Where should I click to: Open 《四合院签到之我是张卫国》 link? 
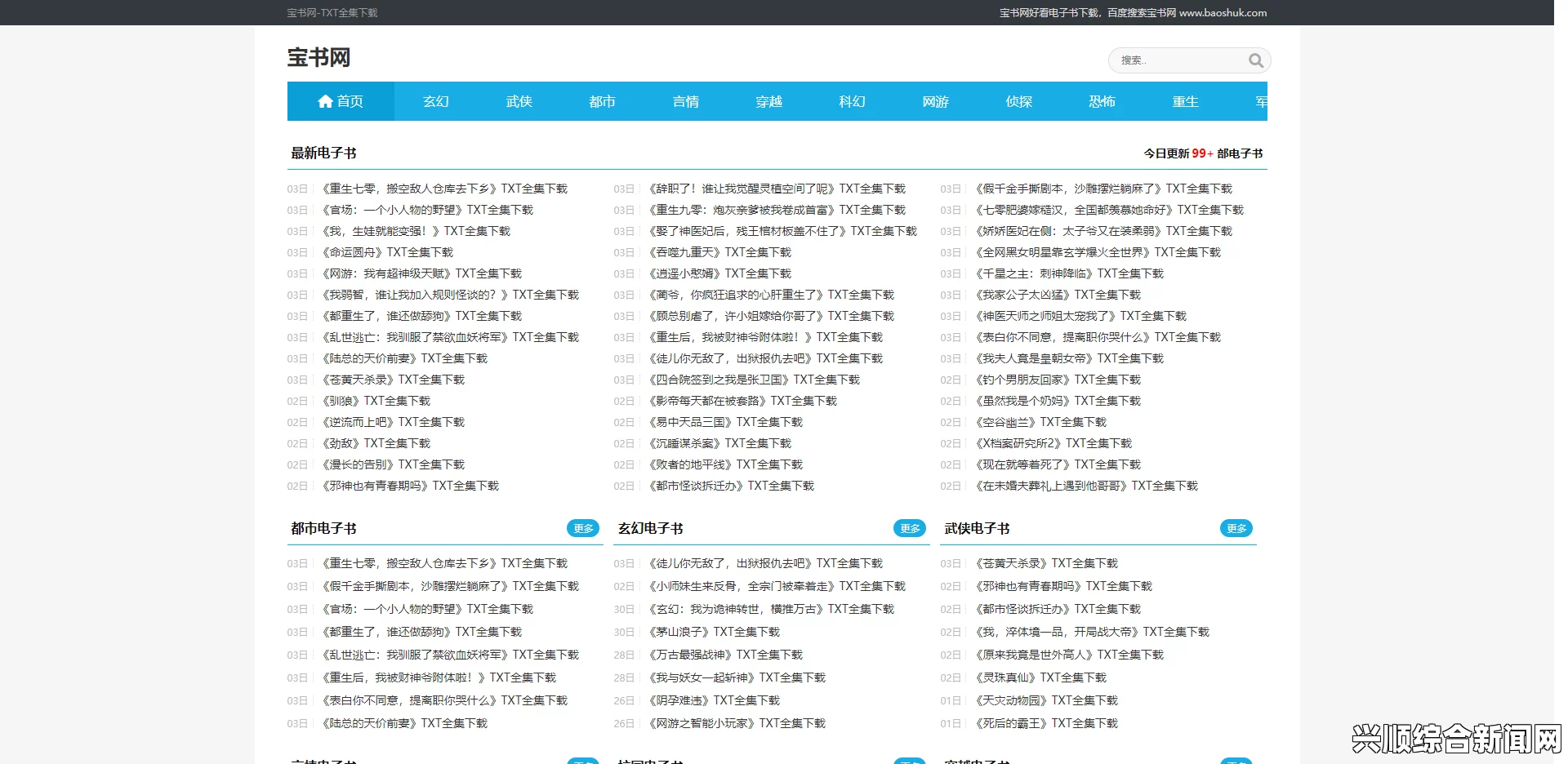(x=753, y=380)
